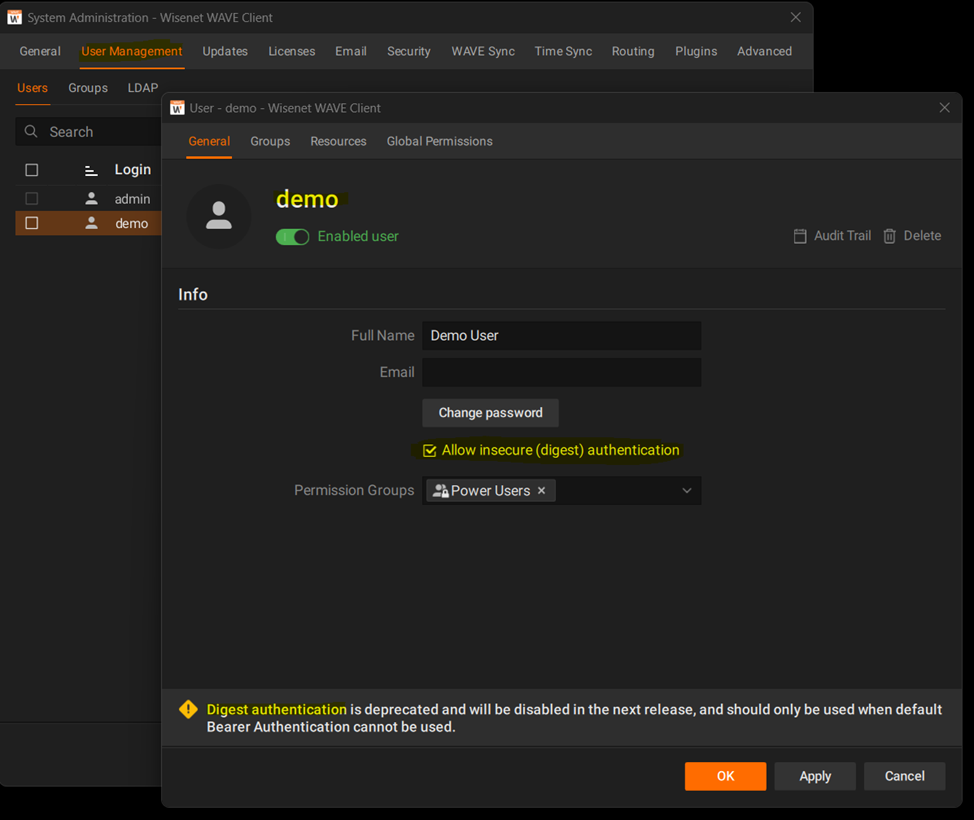Screen dimensions: 974x820
Task: Click the Delete link text
Action: [922, 235]
